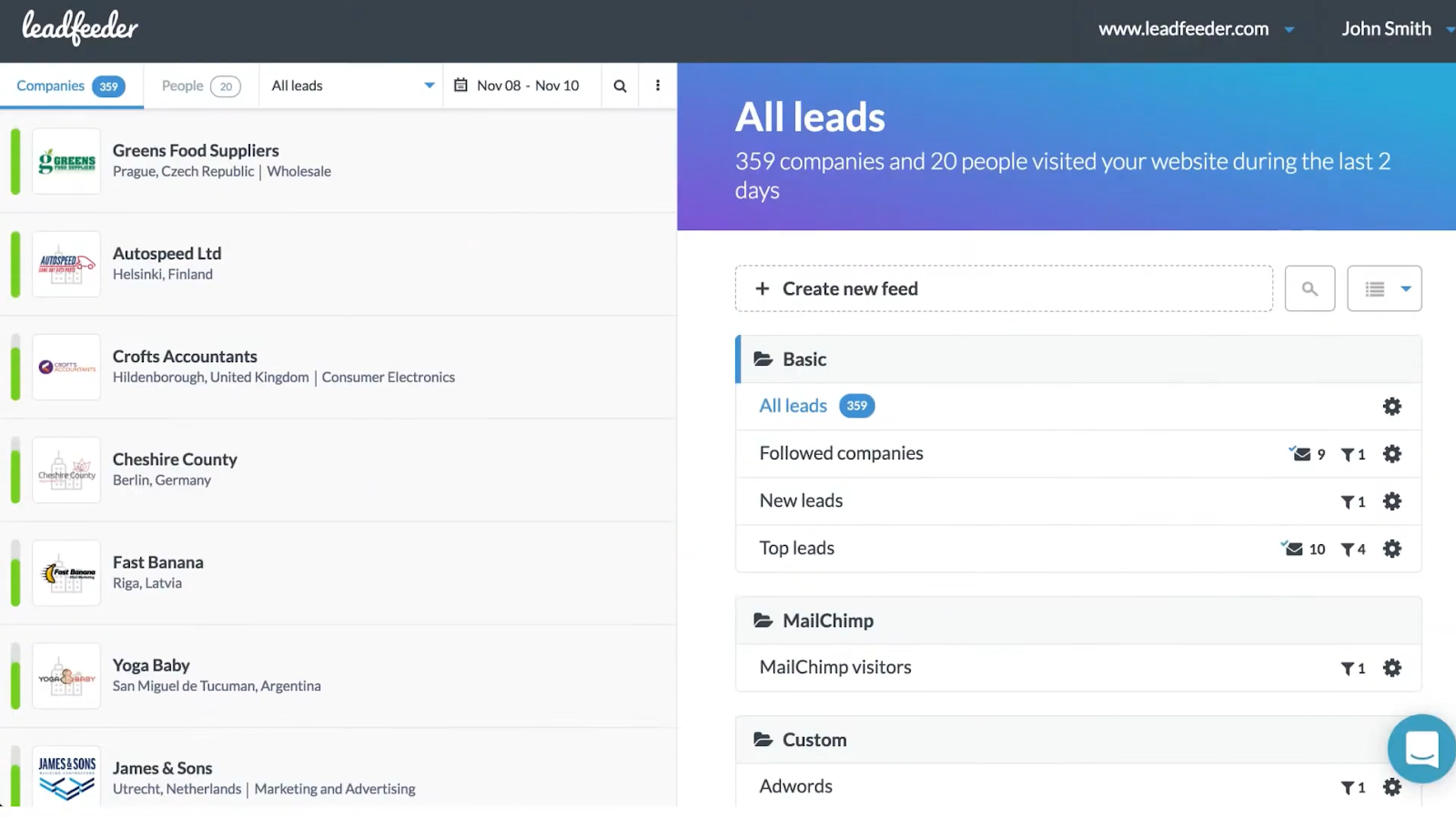Viewport: 1456px width, 818px height.
Task: Open the chat support bubble
Action: point(1421,749)
